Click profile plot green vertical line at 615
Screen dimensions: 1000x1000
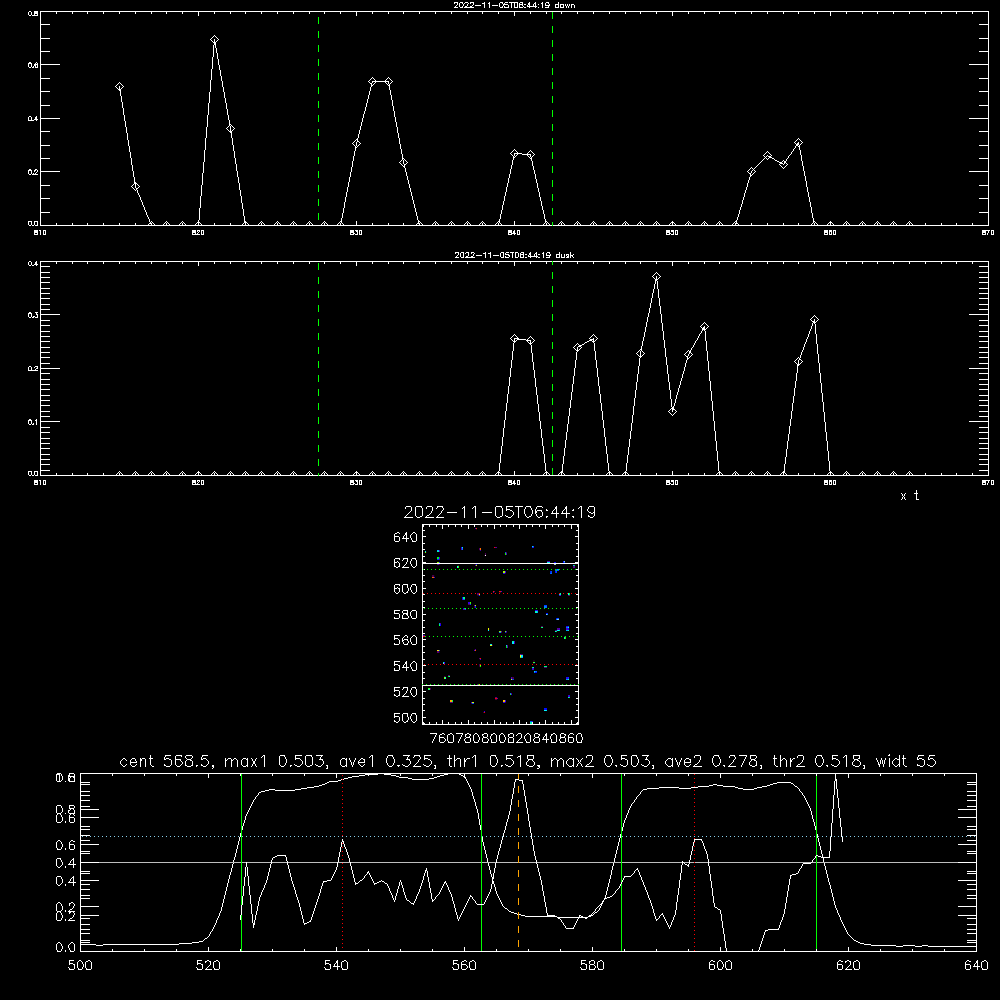(x=816, y=862)
